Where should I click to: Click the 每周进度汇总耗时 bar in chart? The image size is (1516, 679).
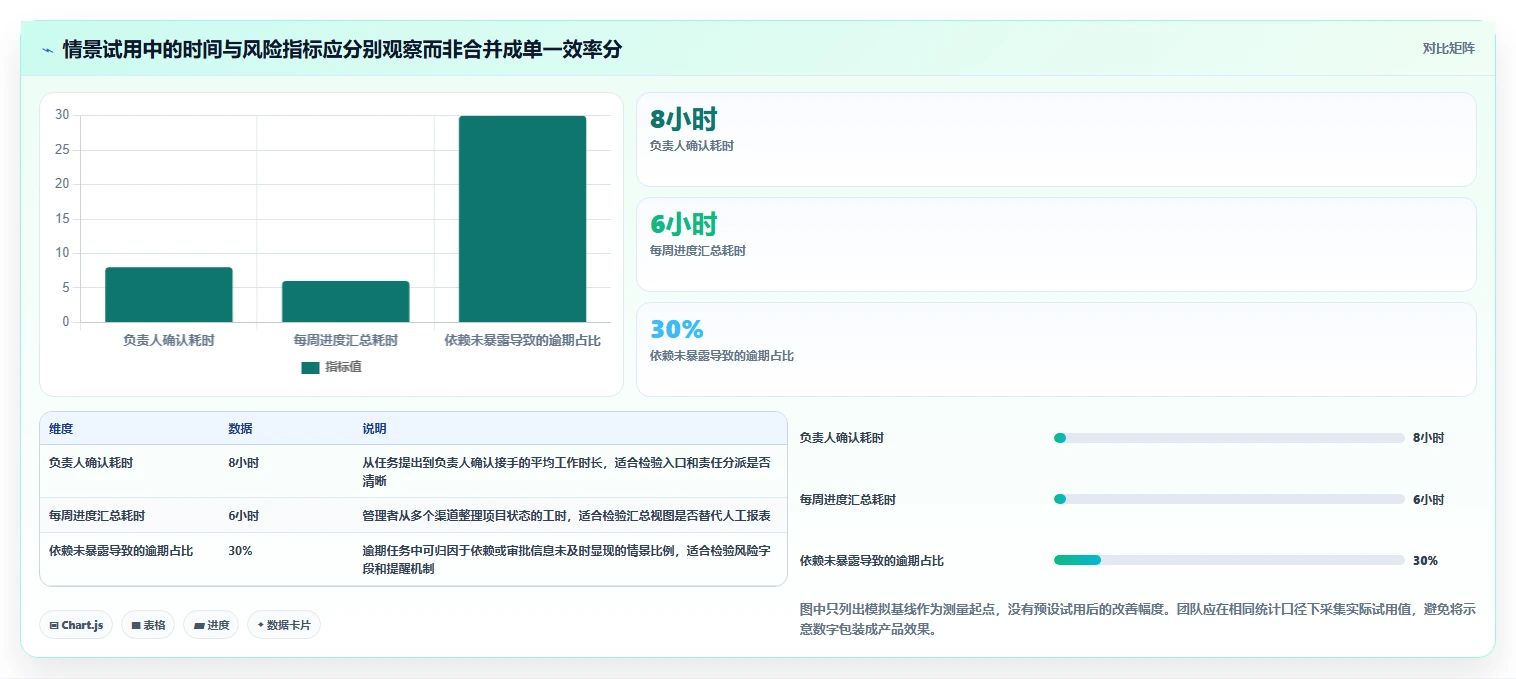point(345,301)
